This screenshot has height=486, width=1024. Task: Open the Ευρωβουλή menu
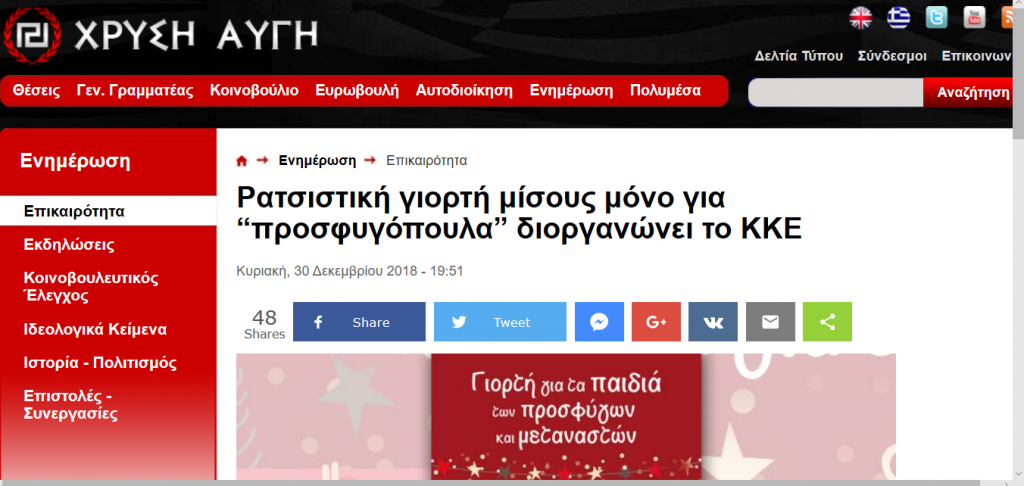point(357,91)
